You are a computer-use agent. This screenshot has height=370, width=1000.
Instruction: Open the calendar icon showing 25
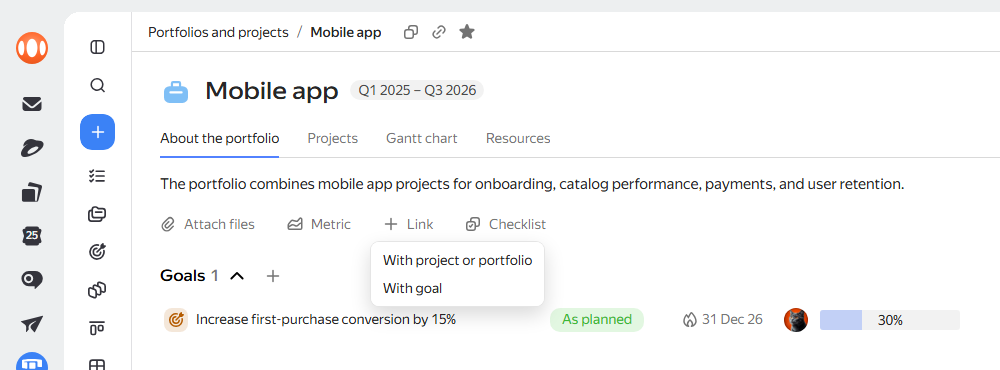[x=32, y=235]
